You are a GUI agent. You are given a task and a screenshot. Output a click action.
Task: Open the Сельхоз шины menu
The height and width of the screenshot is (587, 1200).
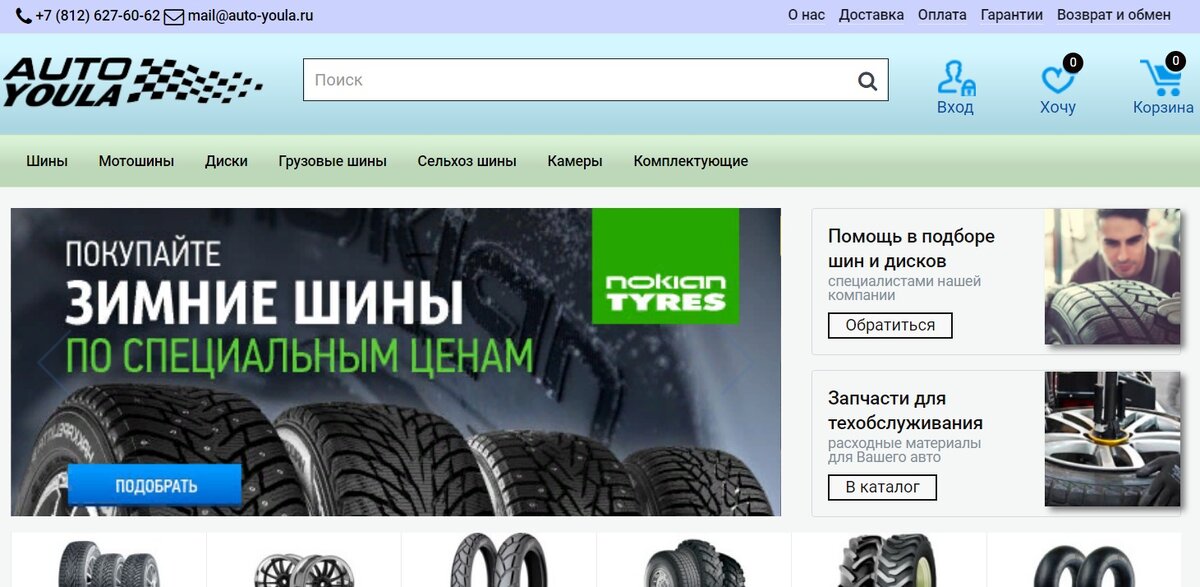pyautogui.click(x=467, y=161)
